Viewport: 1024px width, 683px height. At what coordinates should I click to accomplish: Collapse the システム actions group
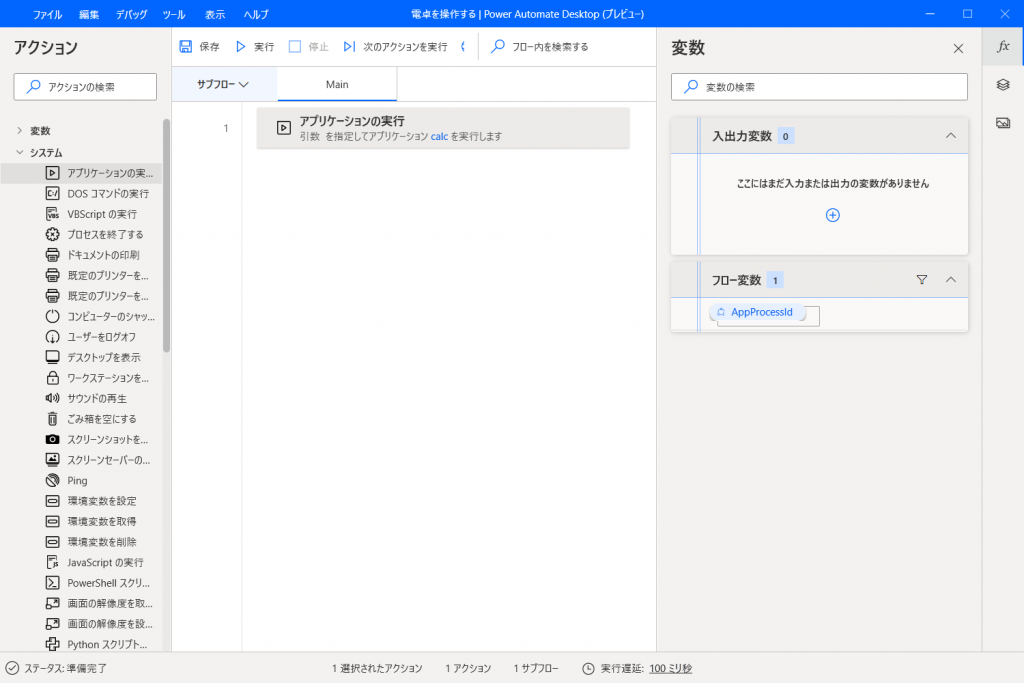[x=20, y=152]
